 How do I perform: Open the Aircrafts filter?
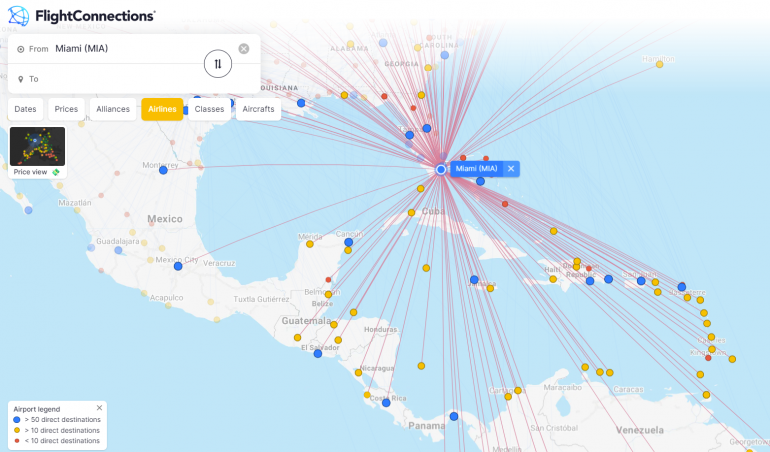click(257, 109)
